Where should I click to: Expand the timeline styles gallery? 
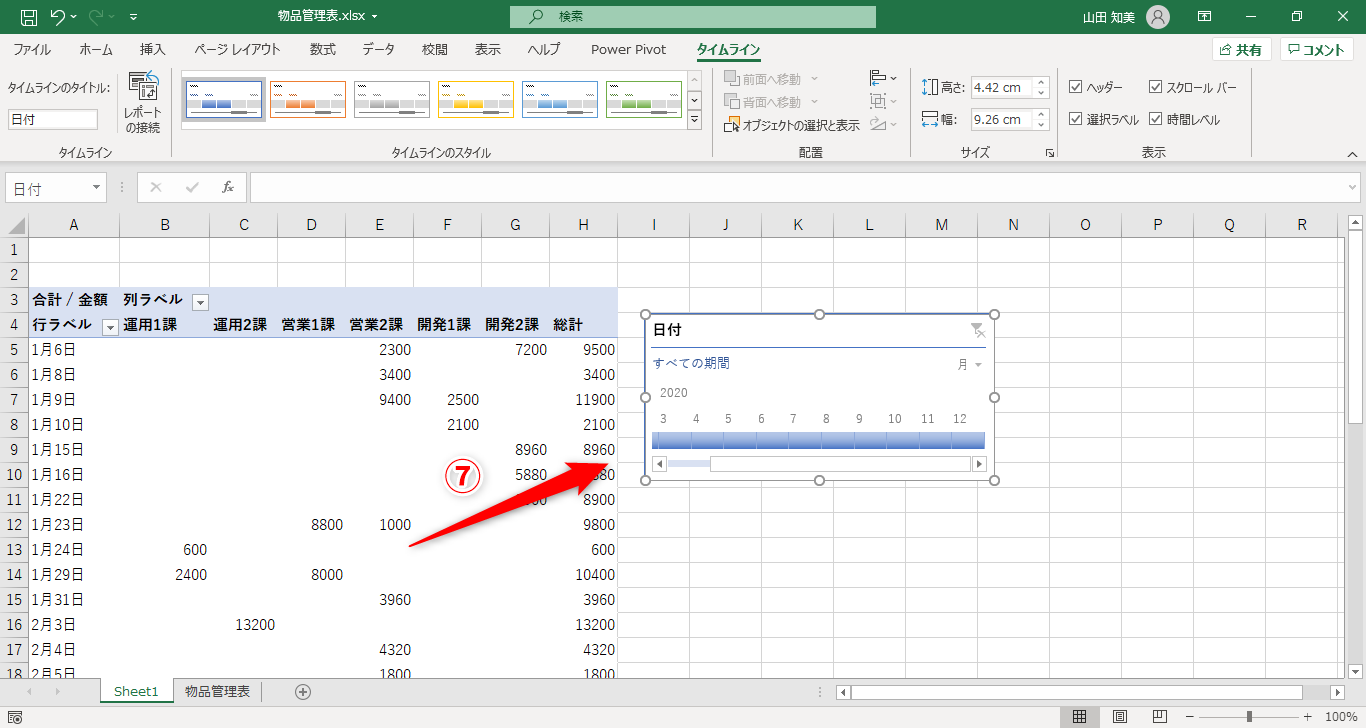pyautogui.click(x=695, y=120)
